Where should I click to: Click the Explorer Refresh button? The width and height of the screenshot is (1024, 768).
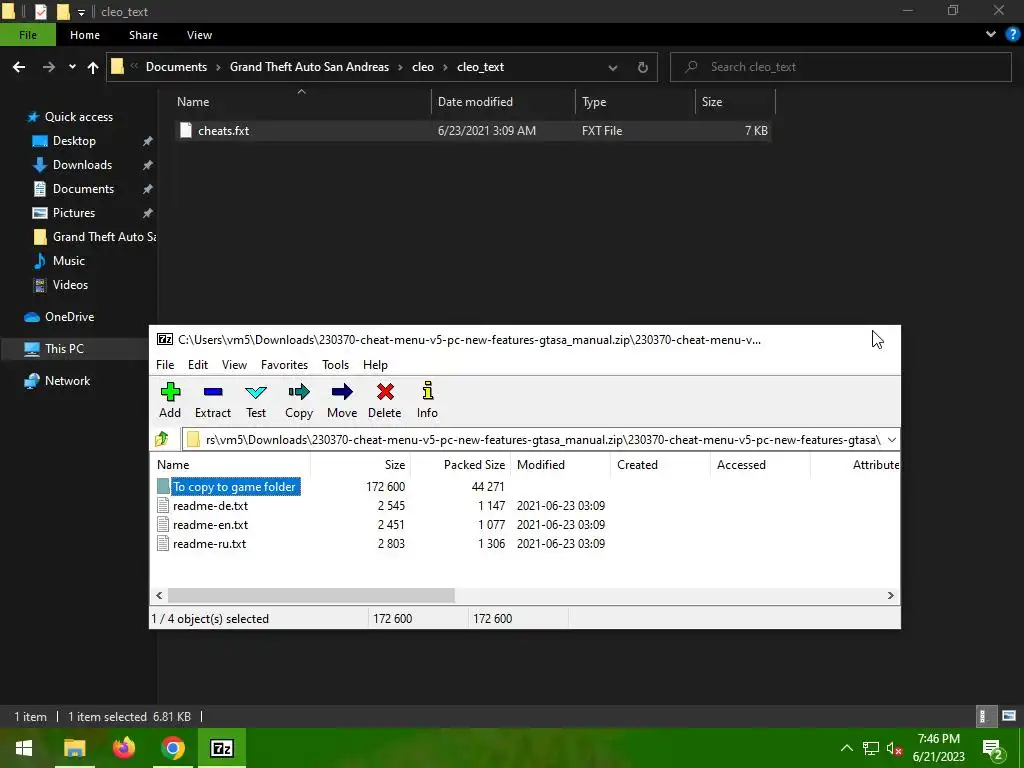(643, 67)
